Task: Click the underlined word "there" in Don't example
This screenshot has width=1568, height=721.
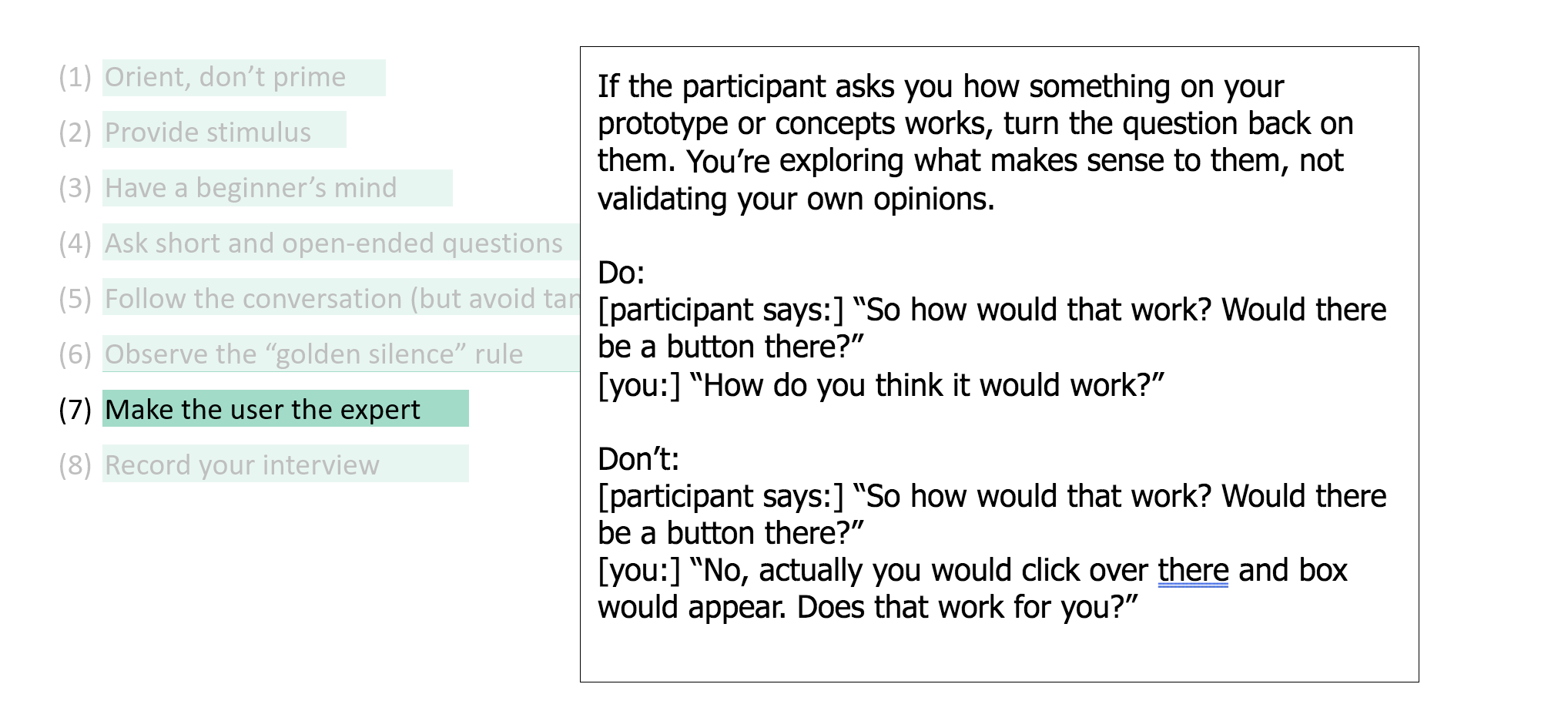Action: pyautogui.click(x=1193, y=571)
